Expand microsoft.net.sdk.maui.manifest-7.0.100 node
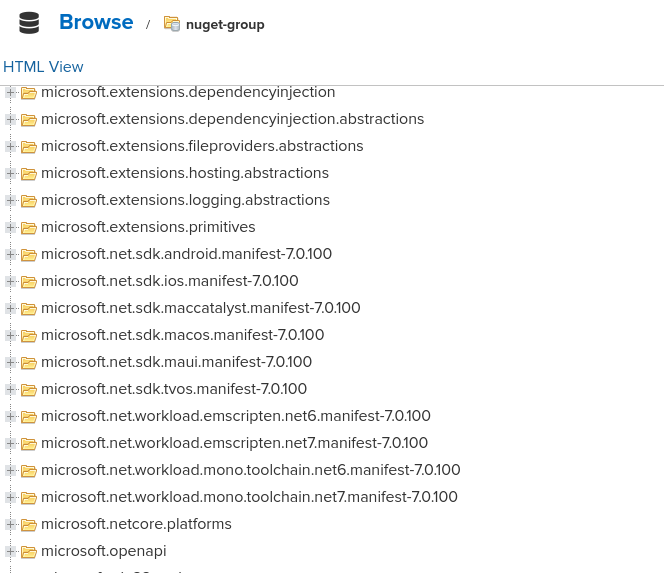This screenshot has width=664, height=573. pyautogui.click(x=11, y=363)
